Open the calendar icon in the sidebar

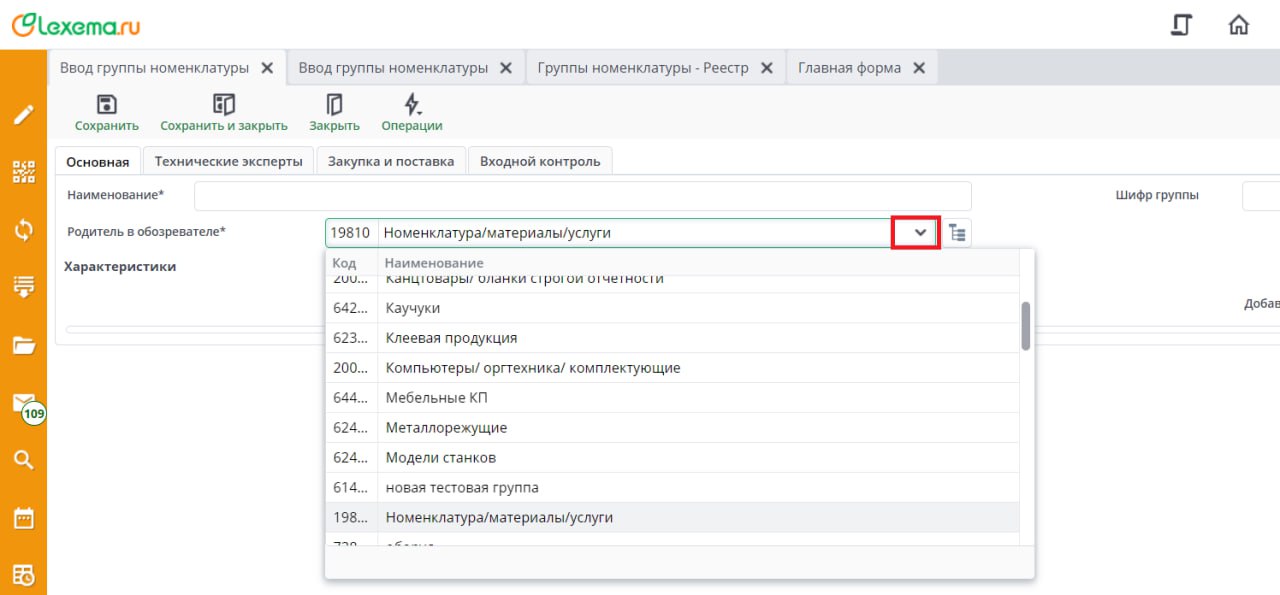(23, 518)
